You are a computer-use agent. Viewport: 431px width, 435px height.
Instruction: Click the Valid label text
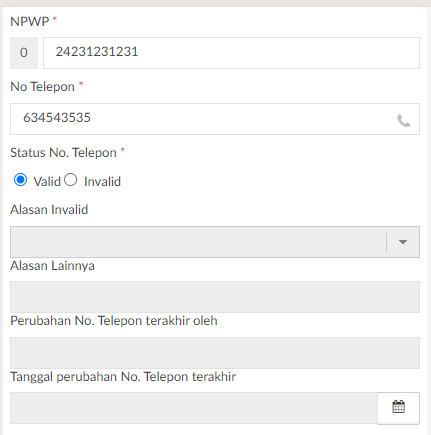(47, 182)
